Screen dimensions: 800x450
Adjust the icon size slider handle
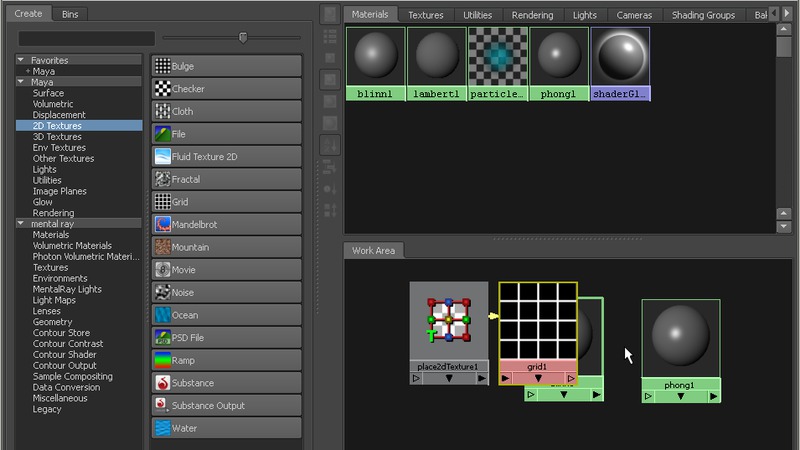242,38
